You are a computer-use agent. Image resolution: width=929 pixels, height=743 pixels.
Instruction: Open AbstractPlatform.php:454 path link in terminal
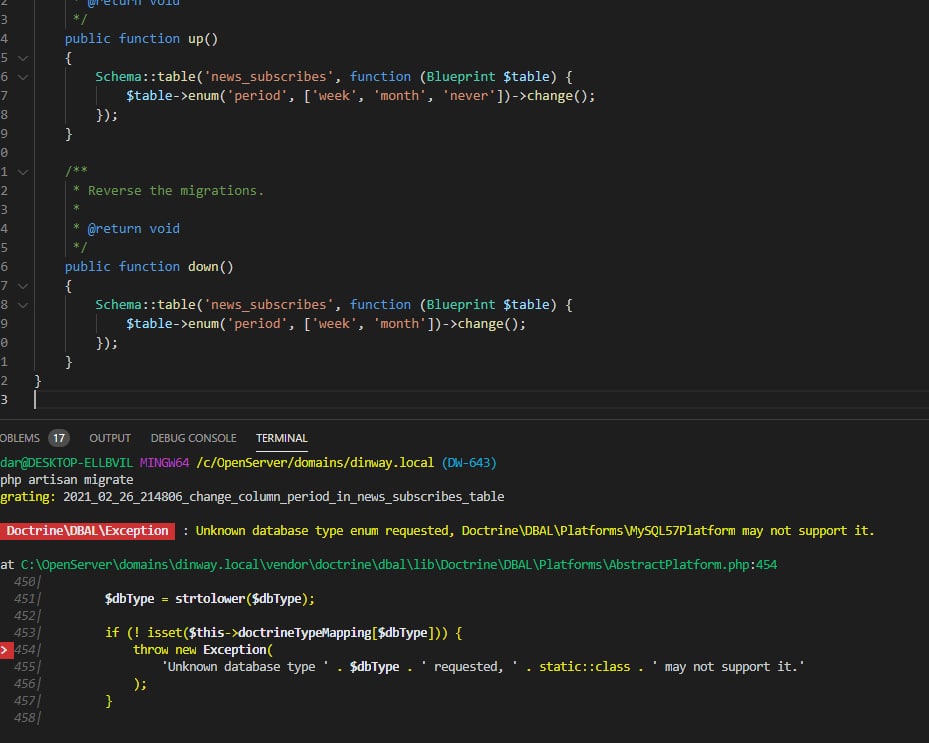point(398,565)
